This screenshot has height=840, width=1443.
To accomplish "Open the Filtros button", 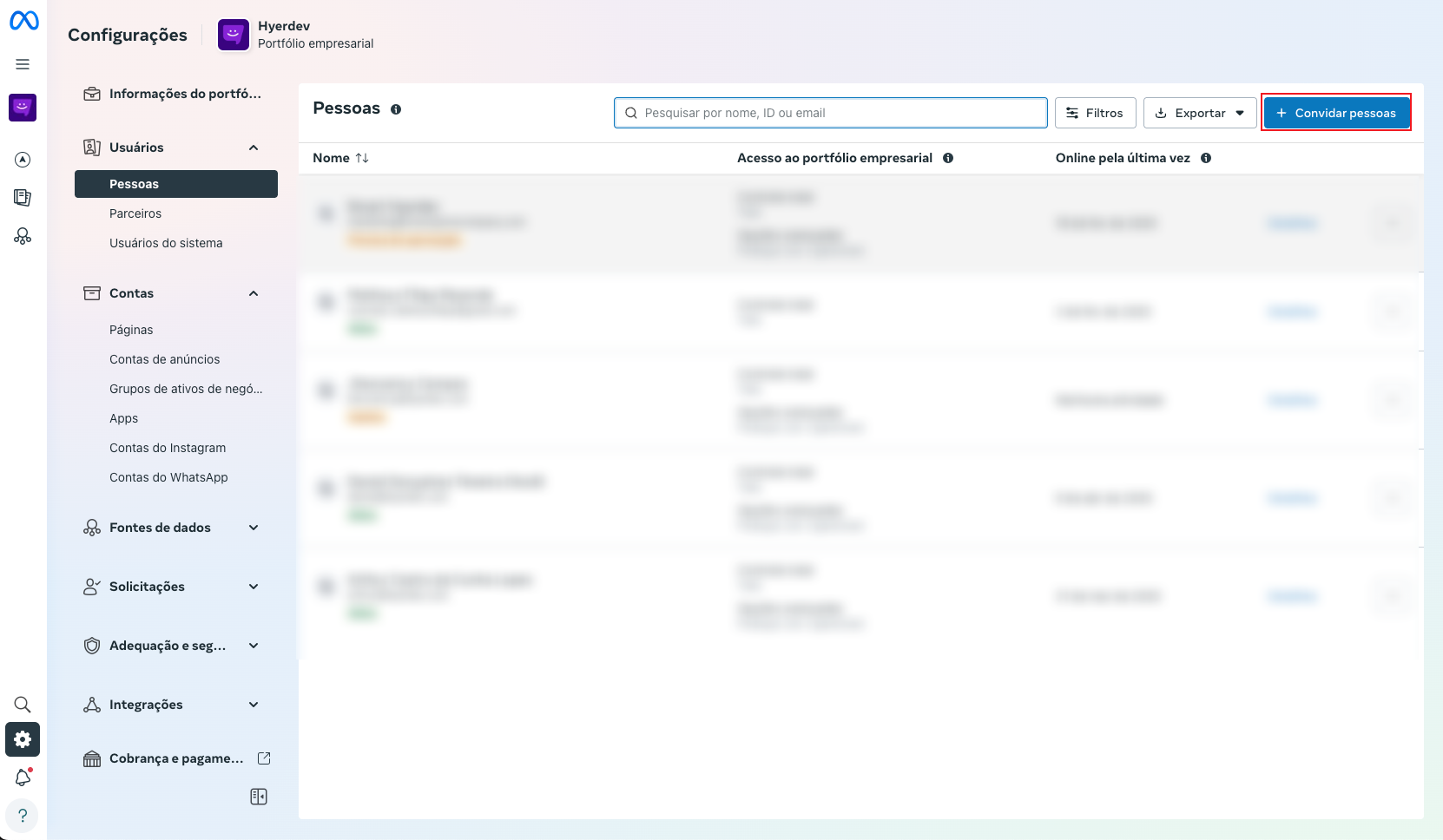I will click(x=1095, y=113).
